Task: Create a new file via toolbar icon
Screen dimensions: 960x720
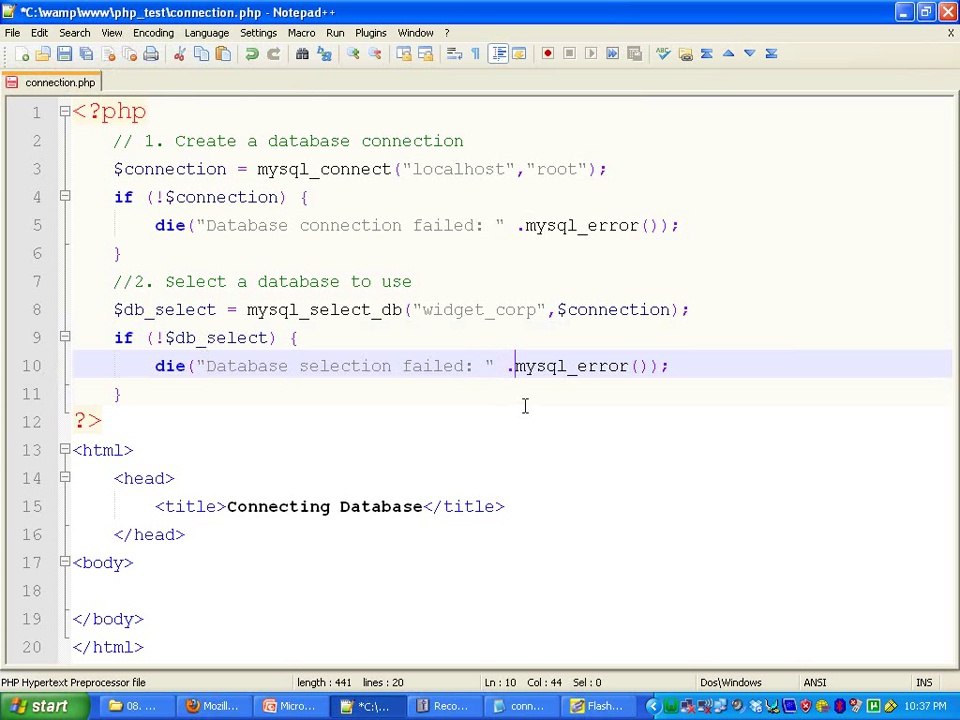Action: [22, 54]
